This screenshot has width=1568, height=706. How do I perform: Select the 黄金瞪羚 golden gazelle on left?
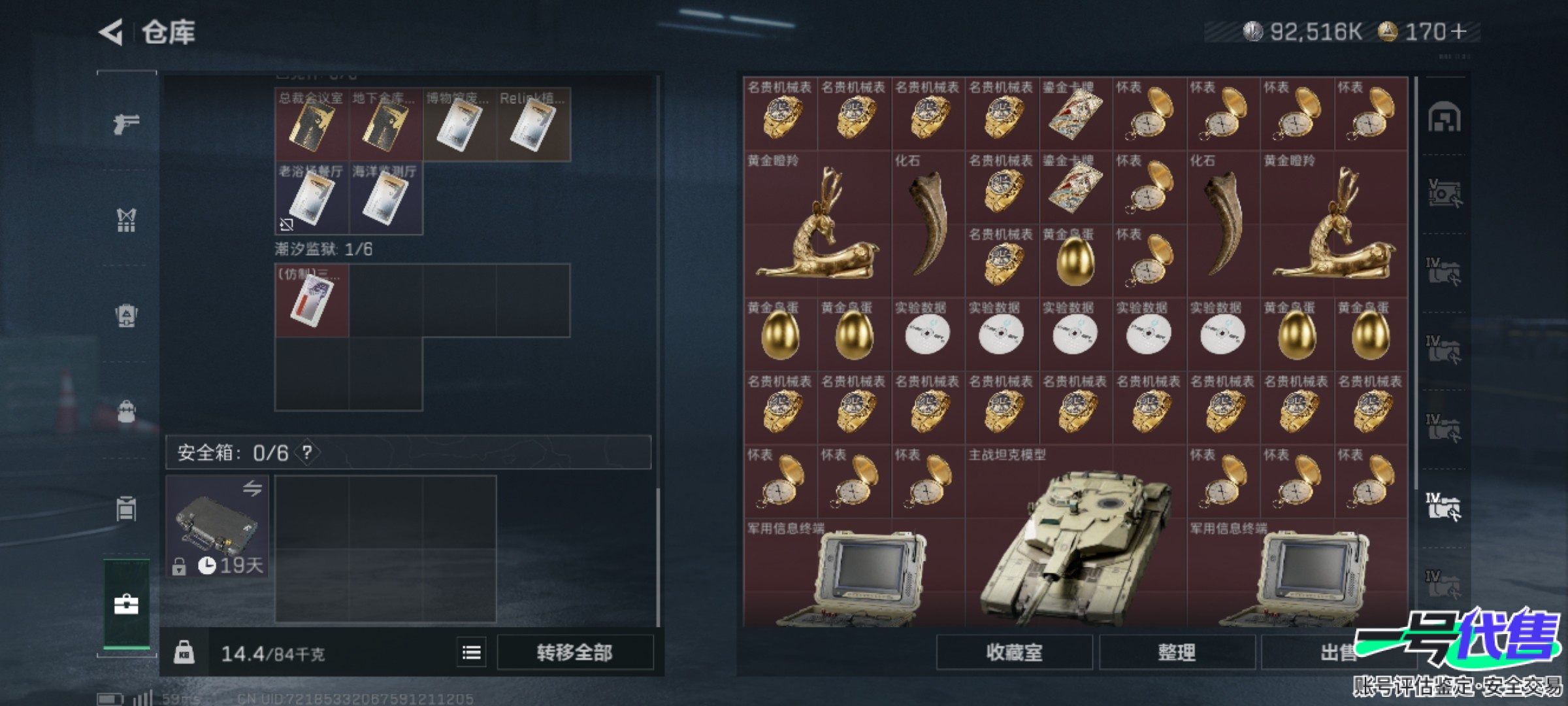(817, 224)
